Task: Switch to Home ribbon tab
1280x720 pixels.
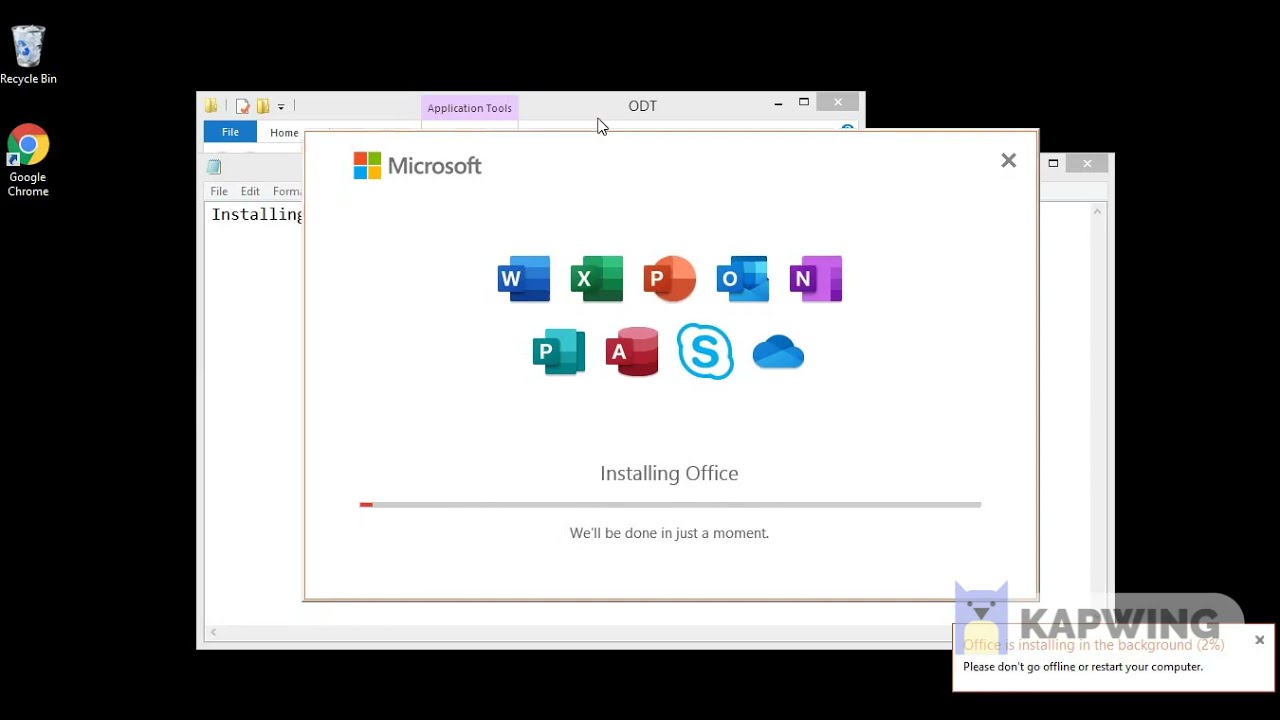Action: 284,132
